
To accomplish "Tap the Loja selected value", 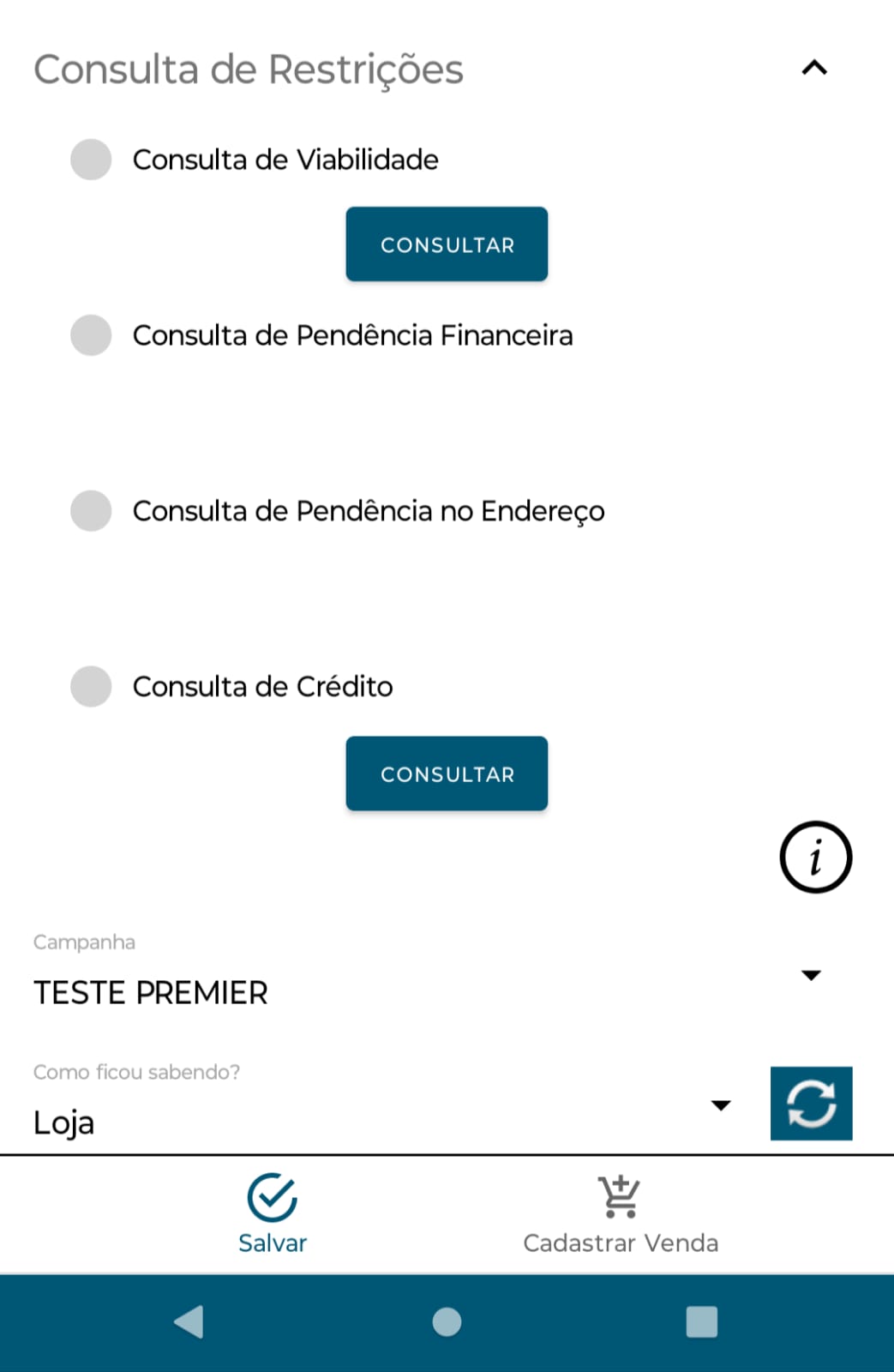I will [x=64, y=1122].
